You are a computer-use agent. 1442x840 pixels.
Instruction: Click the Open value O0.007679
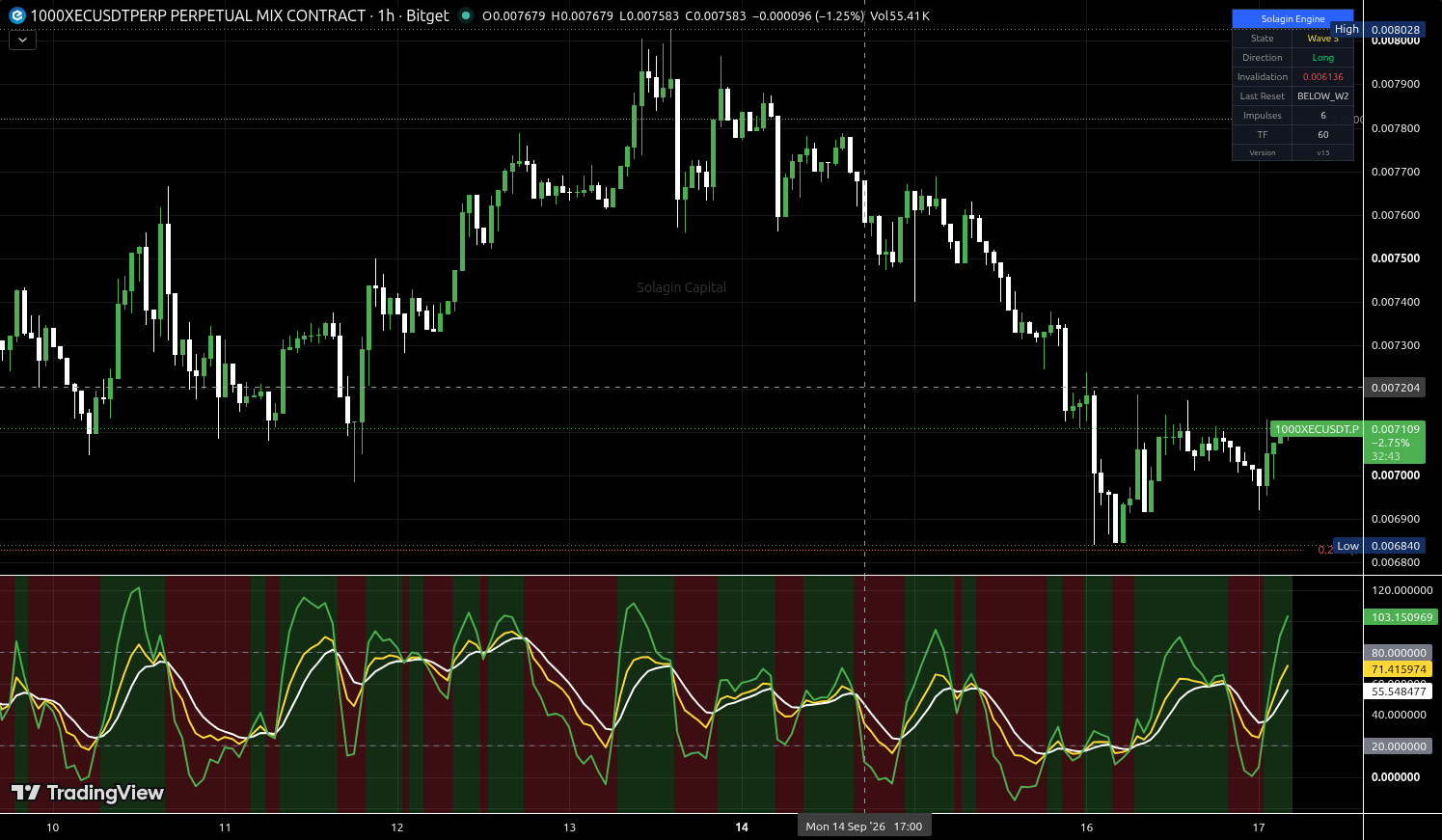(513, 15)
